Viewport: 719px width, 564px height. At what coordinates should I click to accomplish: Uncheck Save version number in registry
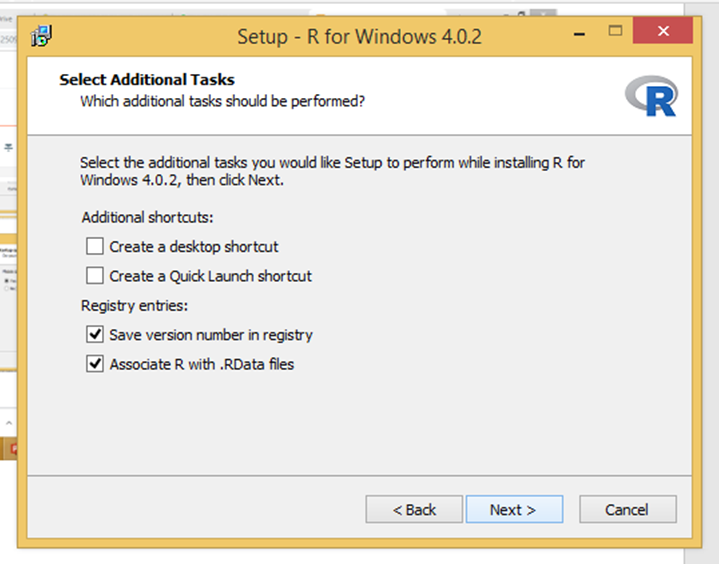coord(95,334)
